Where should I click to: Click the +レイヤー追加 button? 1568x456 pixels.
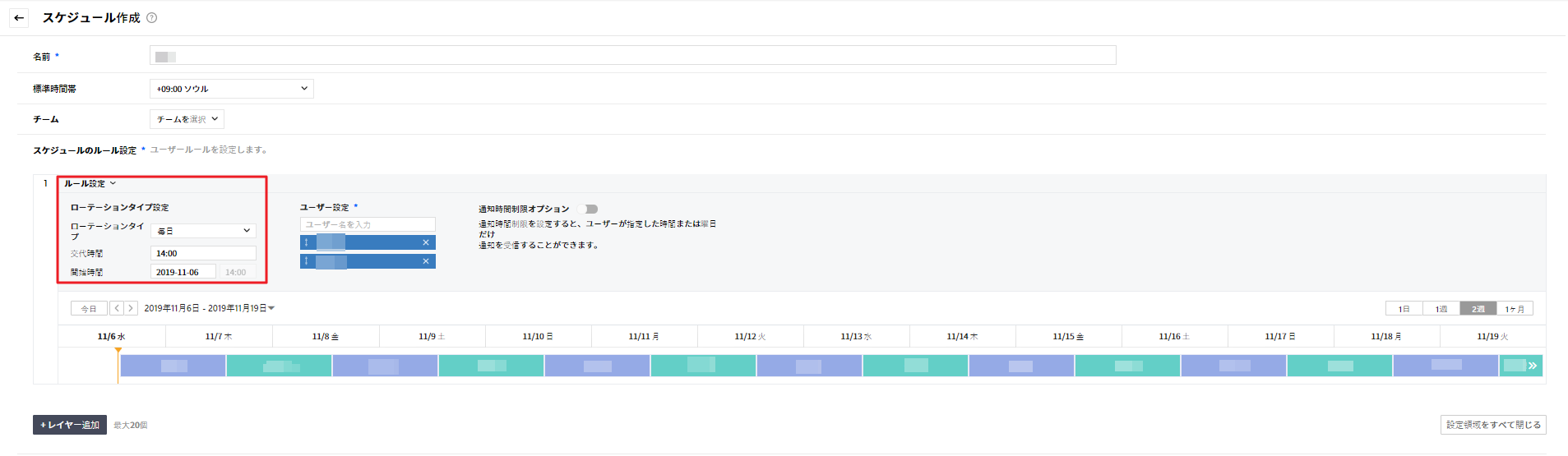(70, 425)
